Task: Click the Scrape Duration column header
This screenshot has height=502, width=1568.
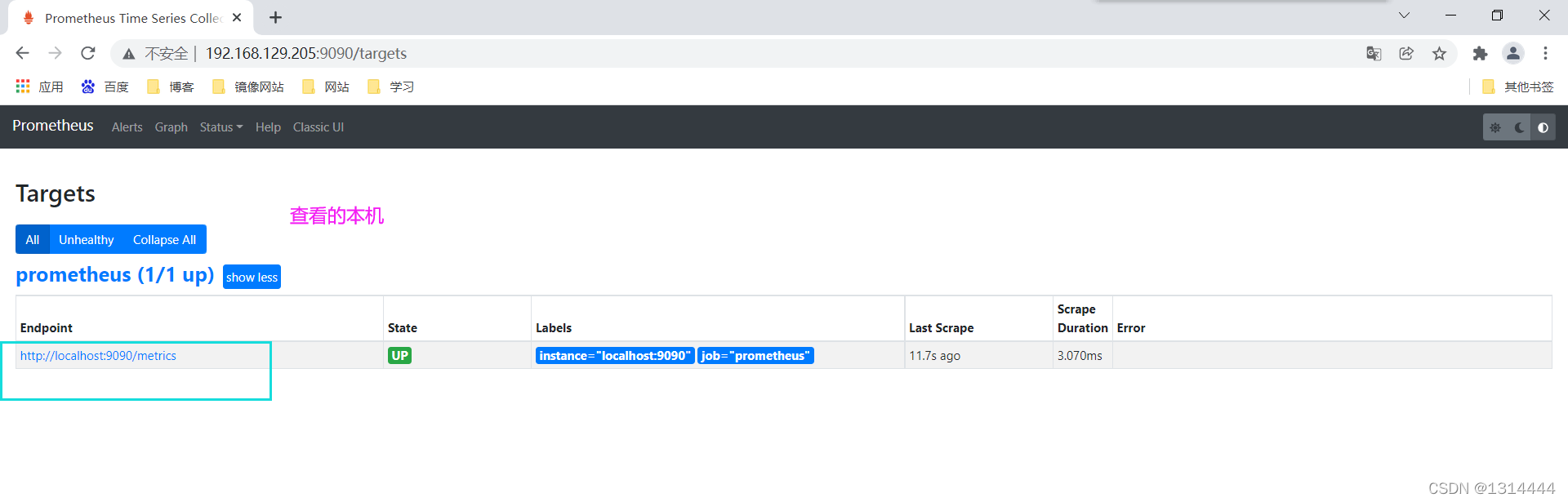Action: click(x=1082, y=318)
